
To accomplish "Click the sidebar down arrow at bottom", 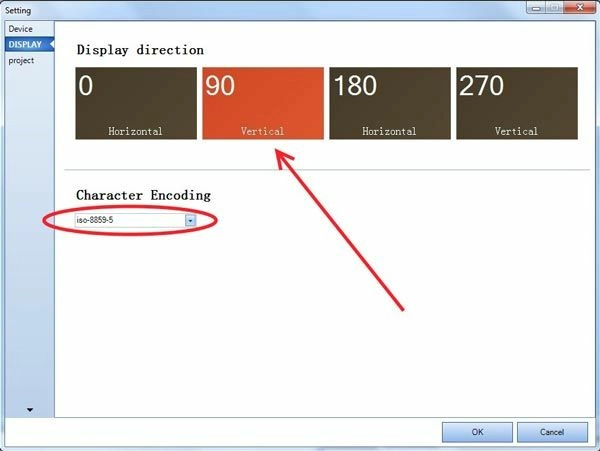I will (x=28, y=409).
